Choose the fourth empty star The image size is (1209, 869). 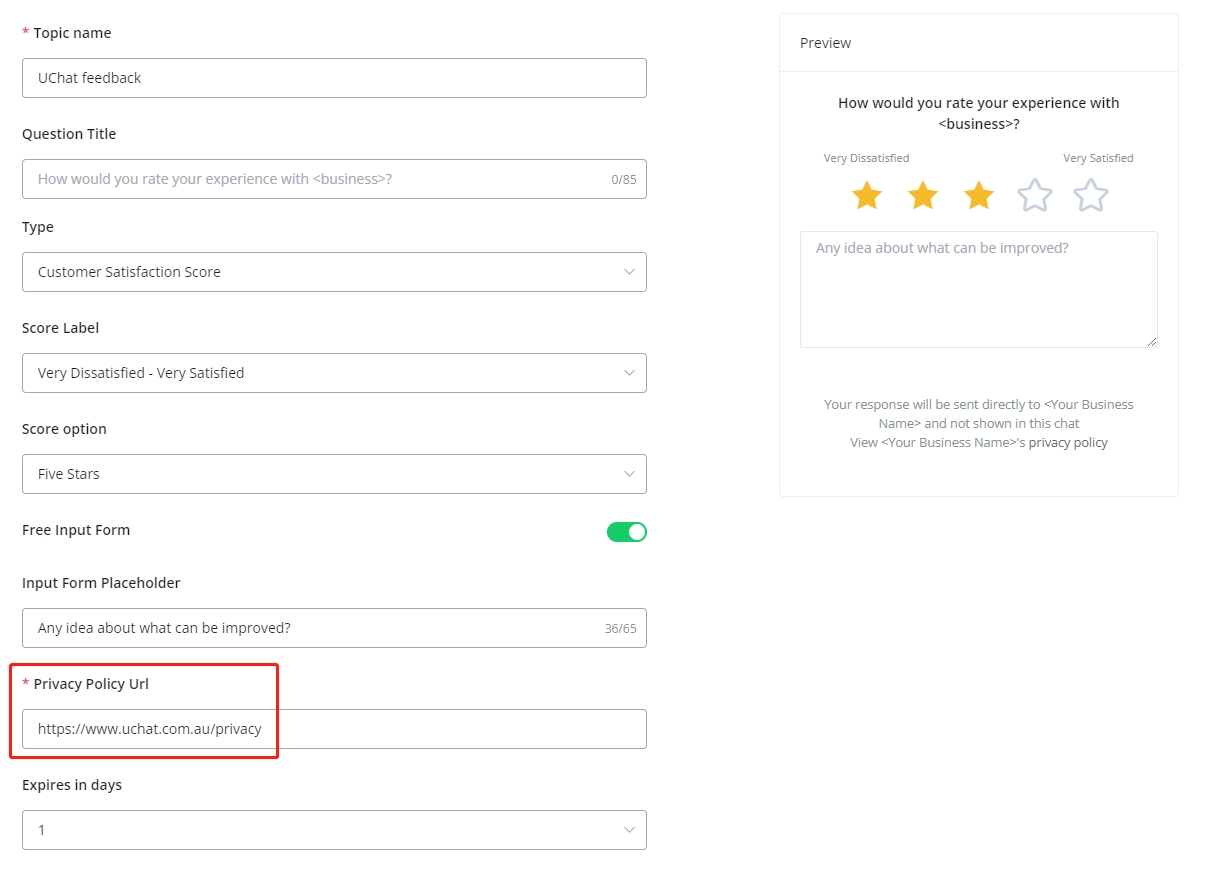tap(1035, 196)
